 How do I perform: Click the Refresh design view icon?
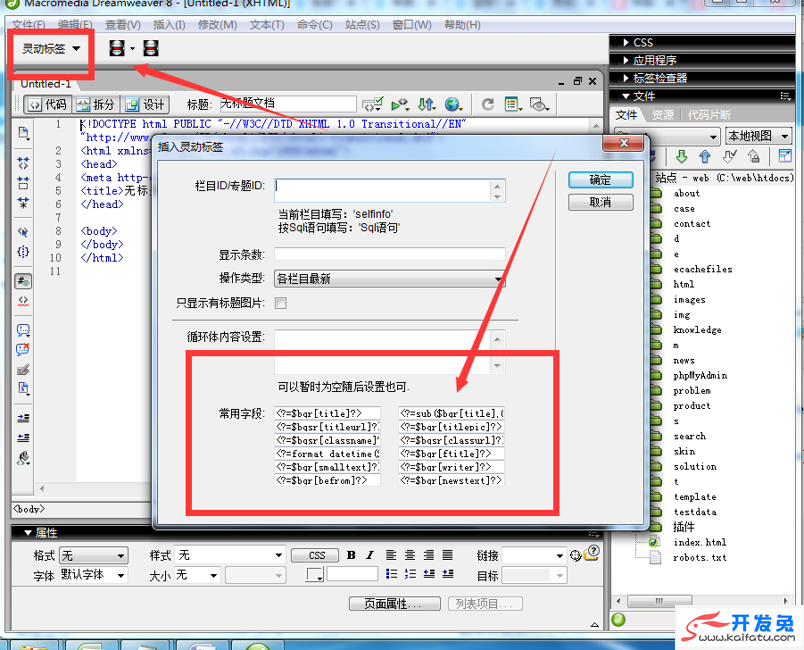tap(488, 104)
